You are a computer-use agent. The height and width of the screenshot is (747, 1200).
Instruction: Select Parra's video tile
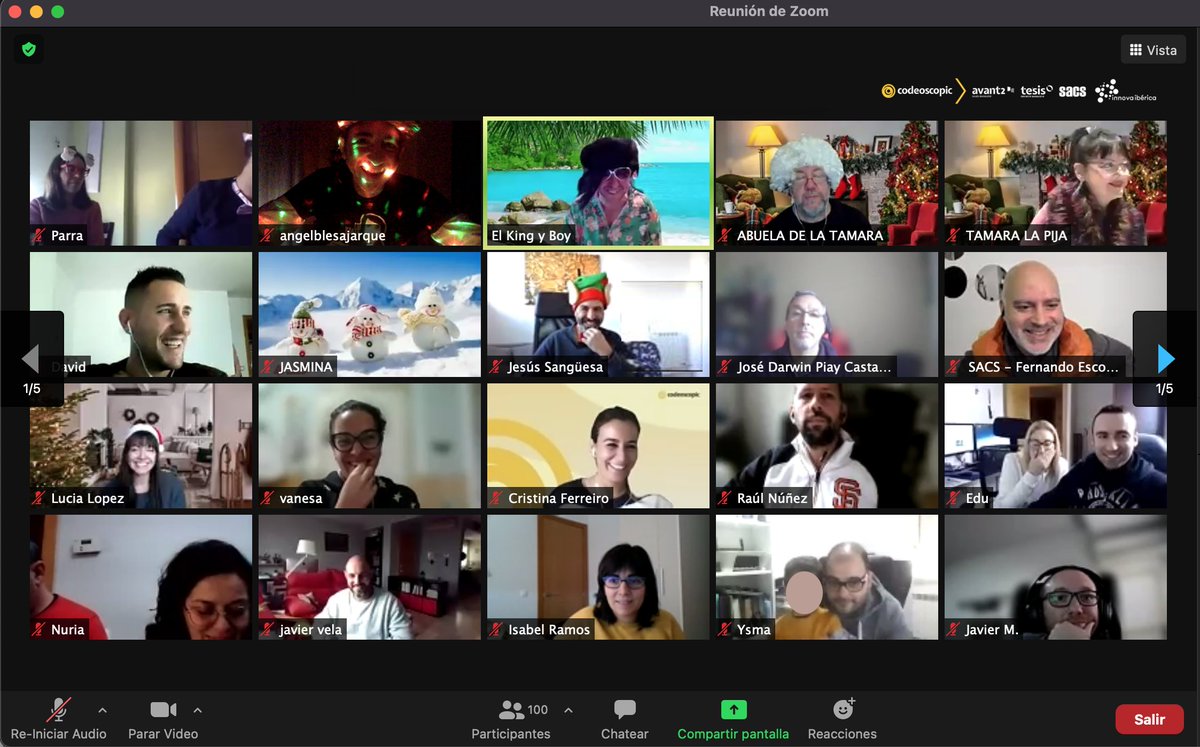pyautogui.click(x=141, y=184)
